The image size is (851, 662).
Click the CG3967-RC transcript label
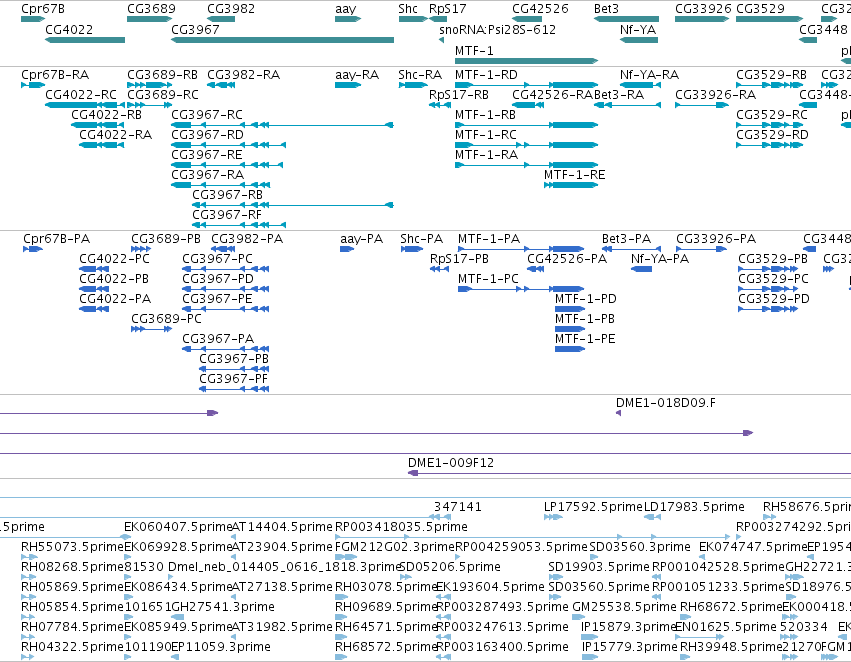207,114
